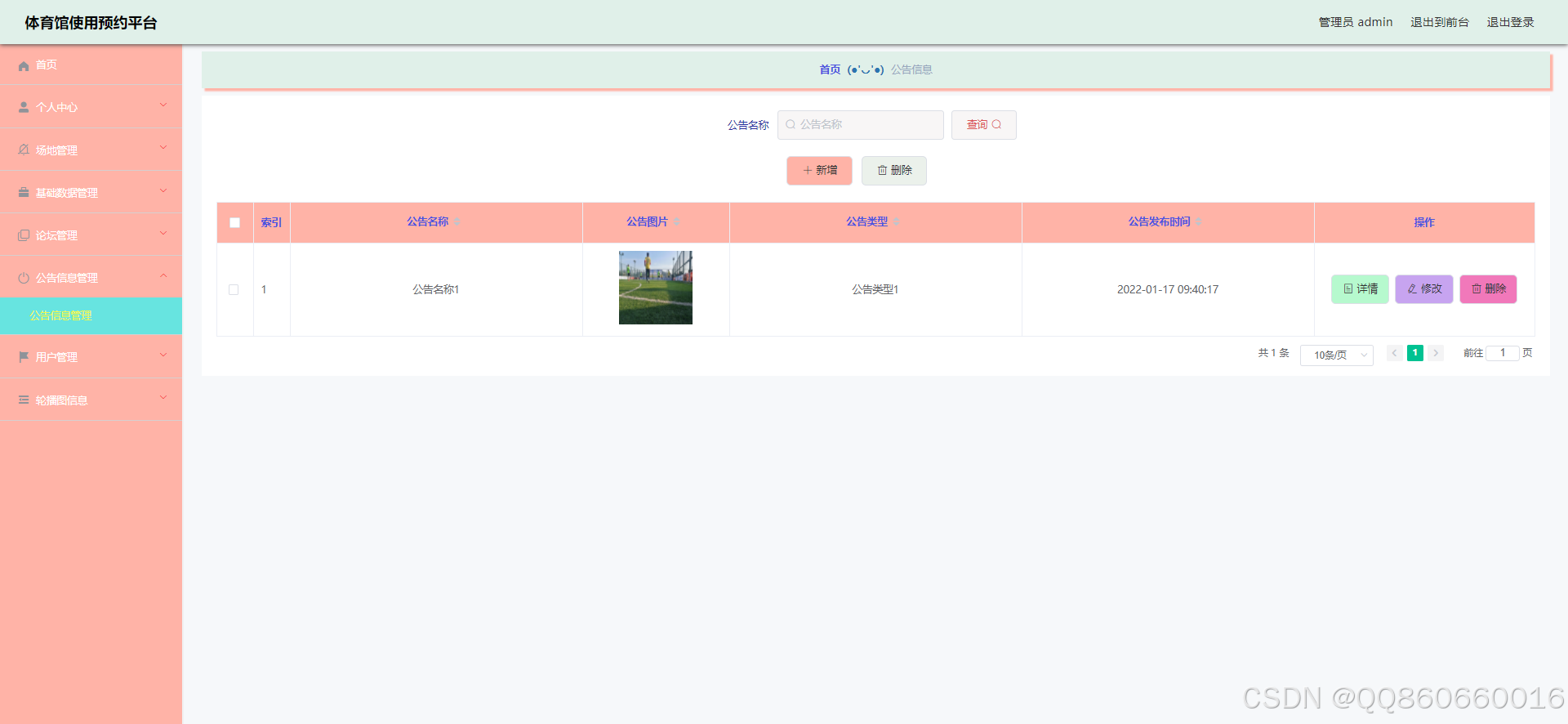Click the icon beside 场地管理
Viewport: 1568px width, 724px height.
(24, 150)
